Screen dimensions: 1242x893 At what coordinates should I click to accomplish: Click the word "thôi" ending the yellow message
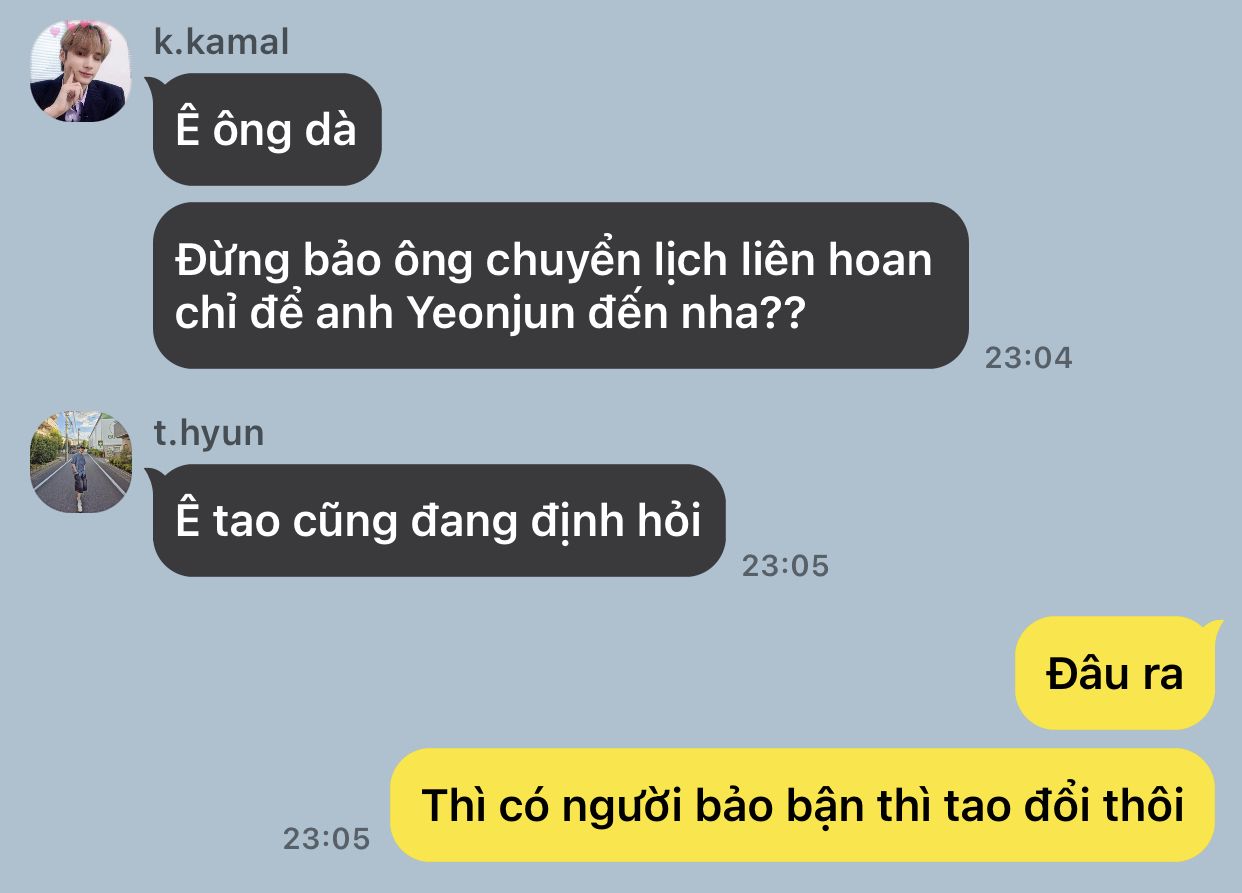(x=1141, y=805)
